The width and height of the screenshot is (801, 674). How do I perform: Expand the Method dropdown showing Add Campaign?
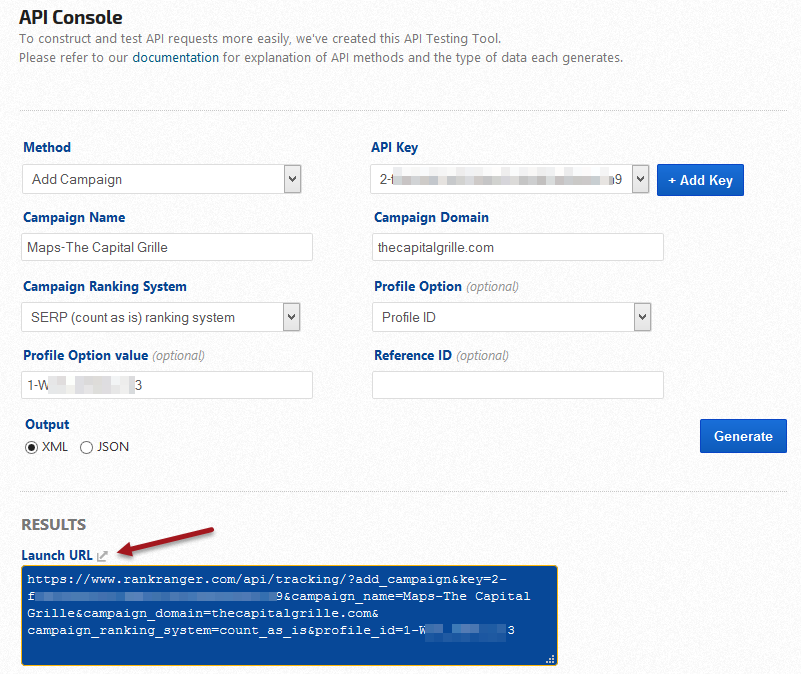(x=162, y=179)
